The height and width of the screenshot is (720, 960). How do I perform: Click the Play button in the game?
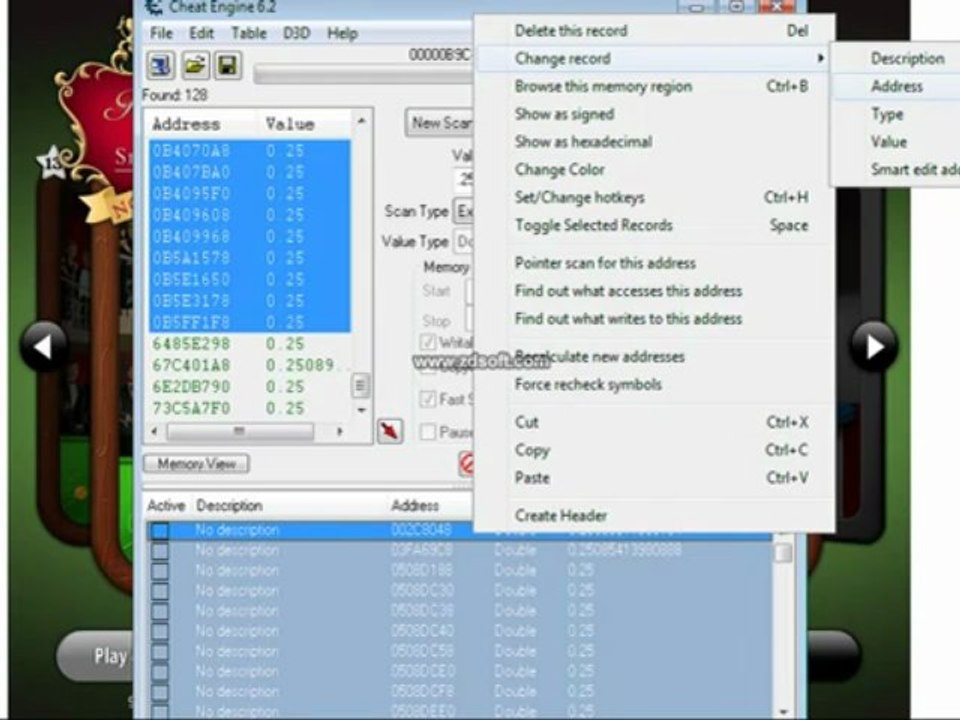[95, 656]
